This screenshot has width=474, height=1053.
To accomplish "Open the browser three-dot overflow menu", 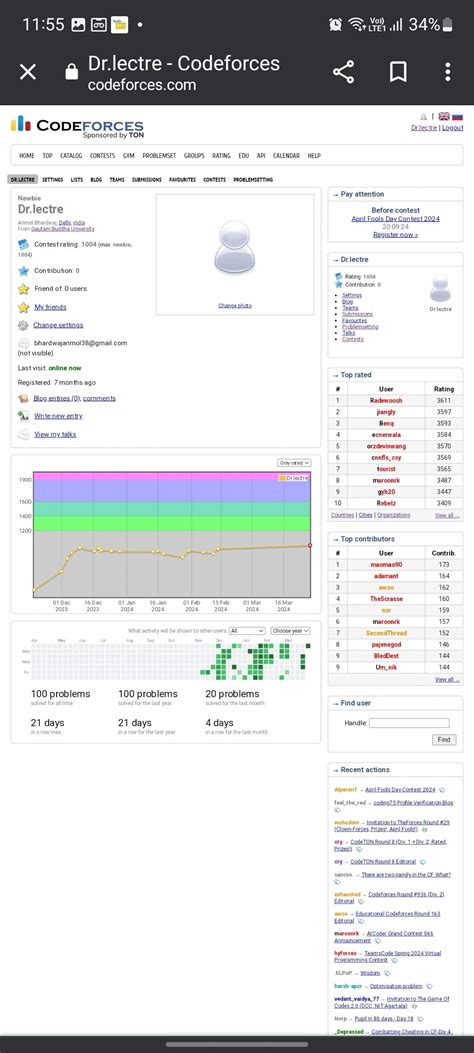I will [447, 72].
